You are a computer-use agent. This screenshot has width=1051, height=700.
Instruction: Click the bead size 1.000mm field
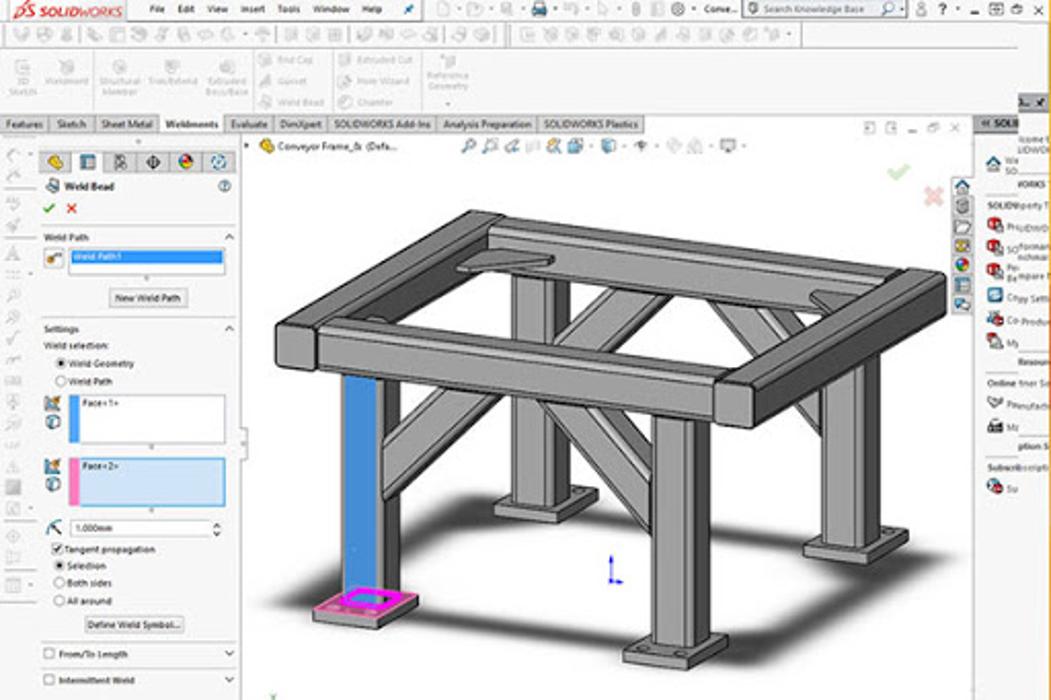[139, 528]
